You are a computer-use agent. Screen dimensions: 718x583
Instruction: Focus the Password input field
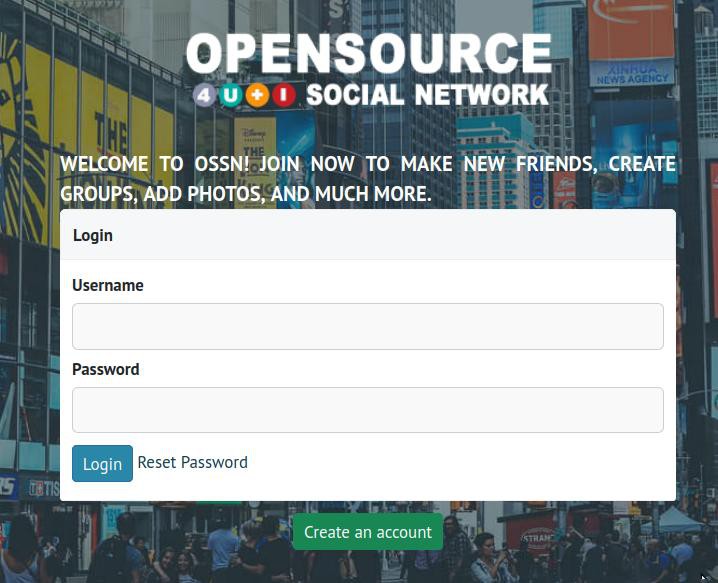click(x=367, y=410)
